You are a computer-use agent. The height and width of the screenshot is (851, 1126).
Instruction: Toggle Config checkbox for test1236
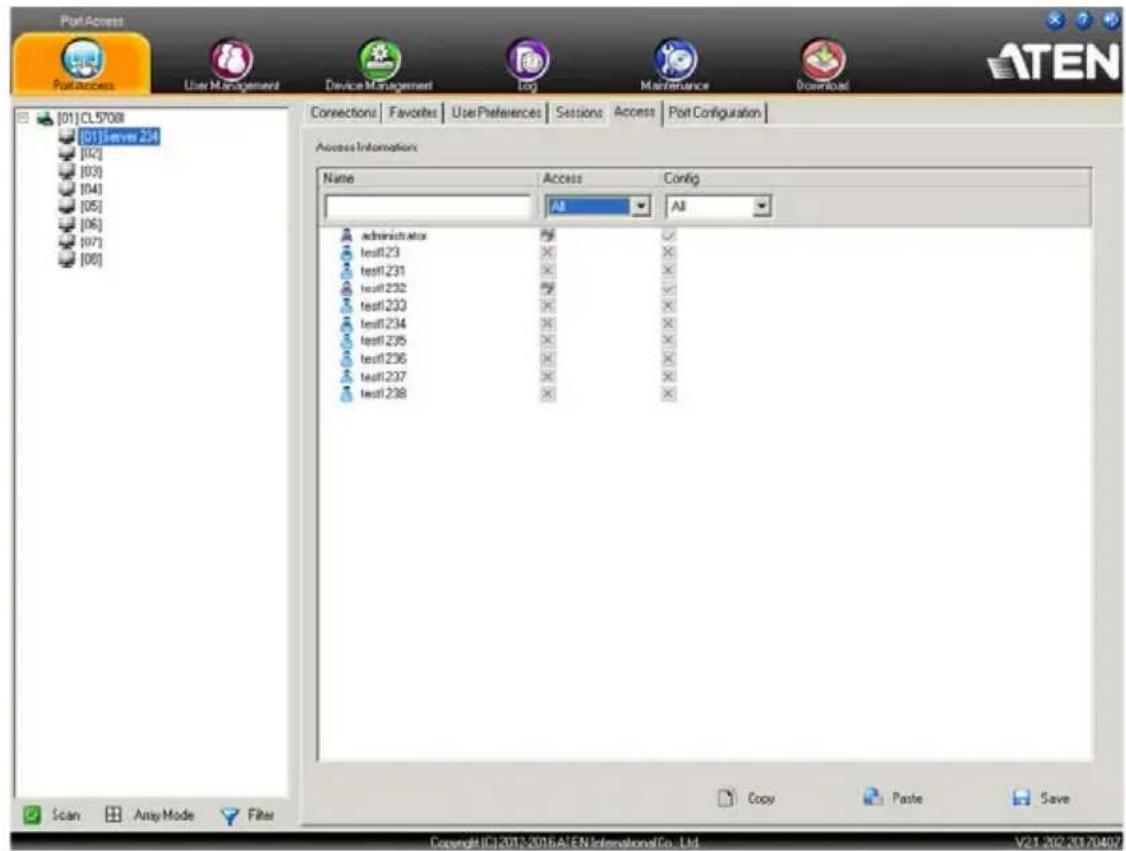coord(669,358)
